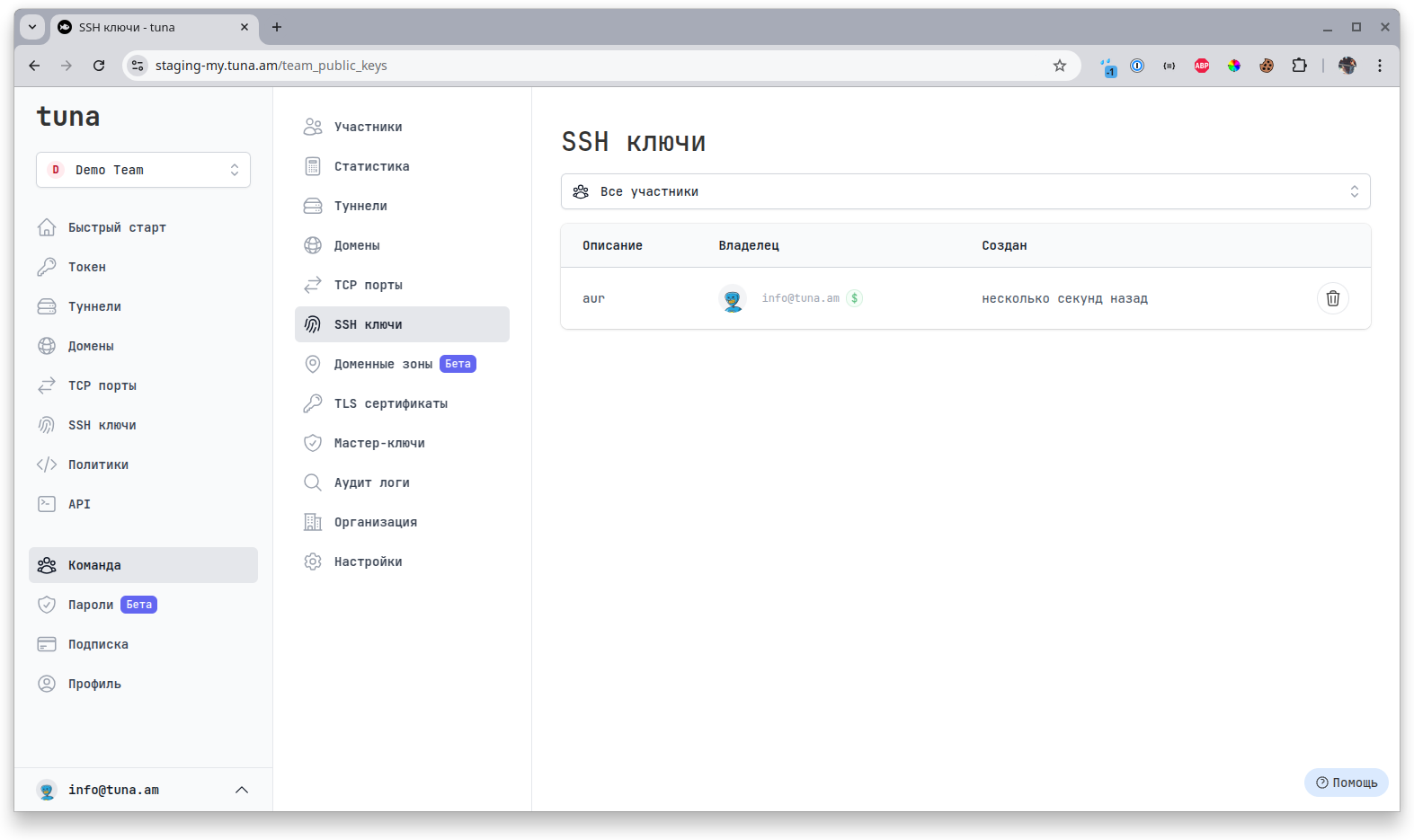The height and width of the screenshot is (840, 1414).
Task: Click the несколько секунд назад cell
Action: coord(1064,298)
